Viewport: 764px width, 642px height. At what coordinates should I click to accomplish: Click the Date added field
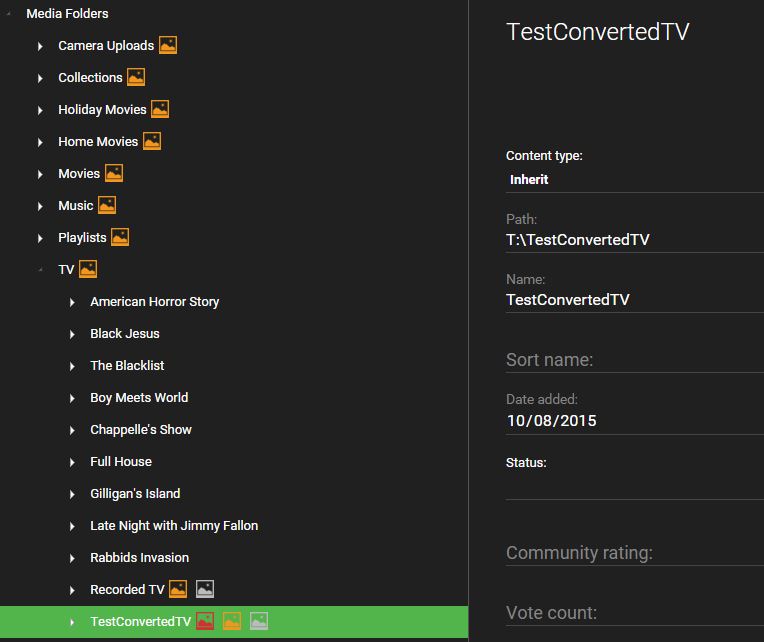point(635,421)
